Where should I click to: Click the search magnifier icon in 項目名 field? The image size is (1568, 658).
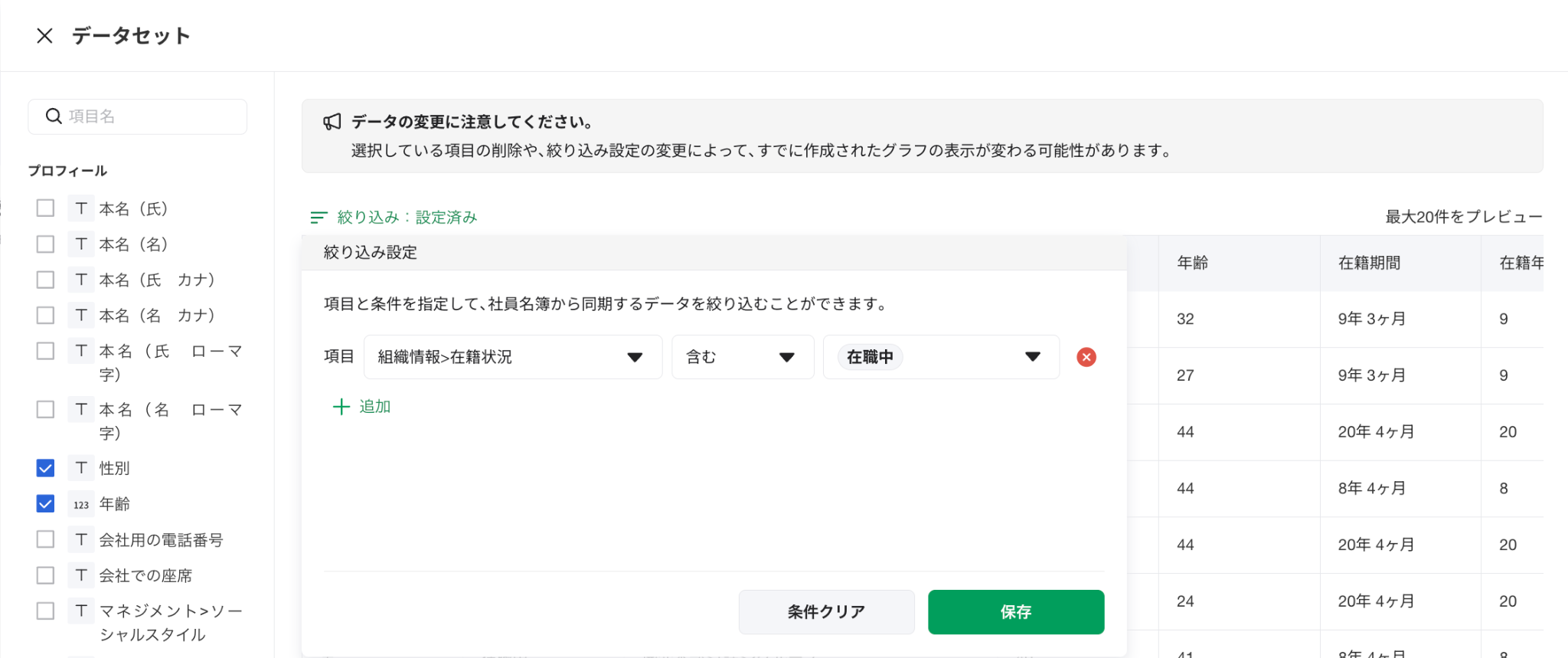(54, 116)
